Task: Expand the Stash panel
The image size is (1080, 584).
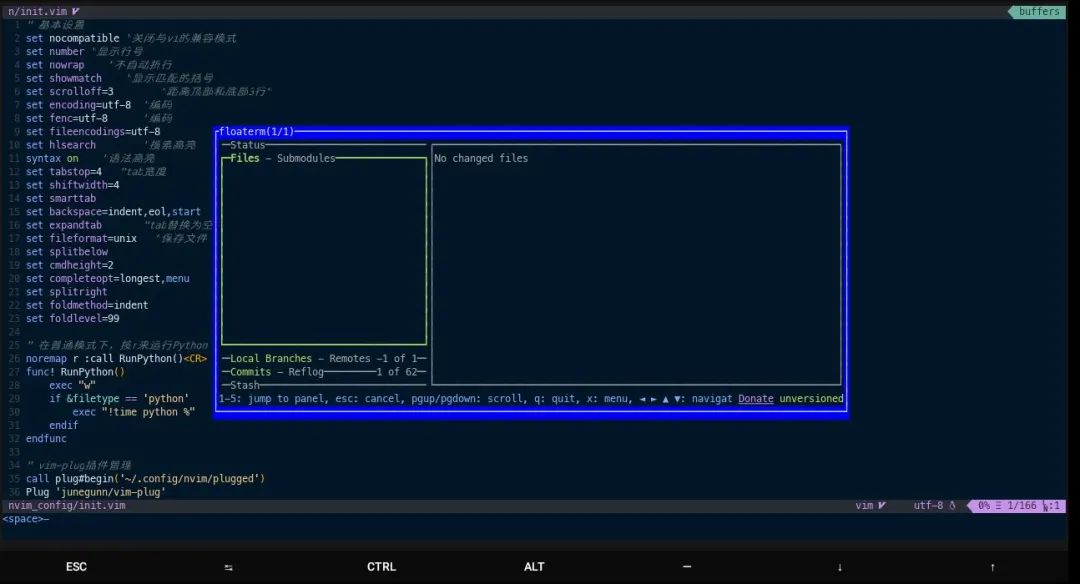Action: [245, 386]
